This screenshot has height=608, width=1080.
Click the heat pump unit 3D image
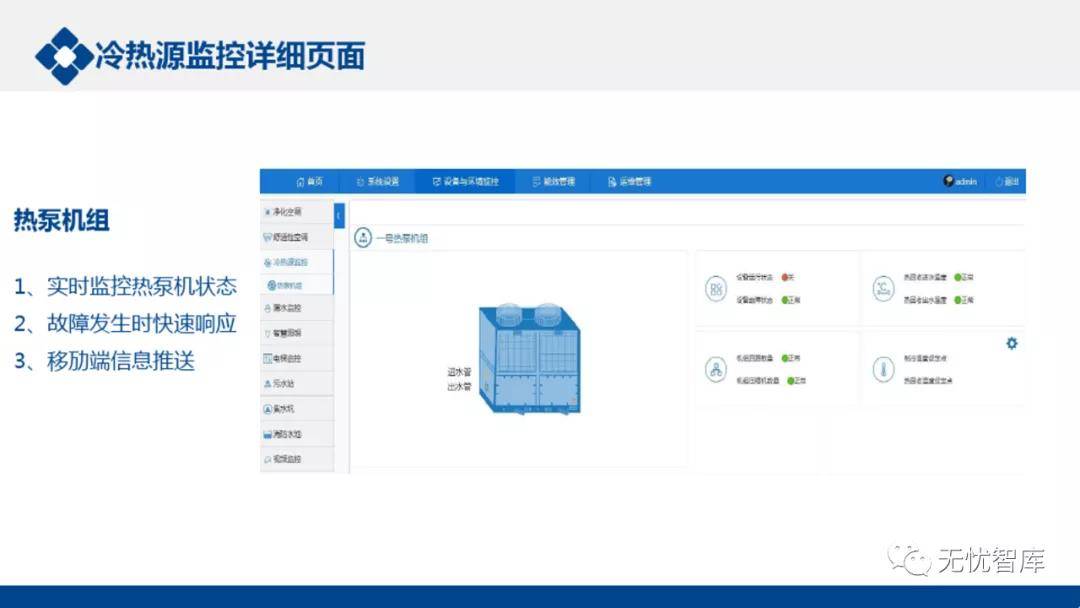coord(528,359)
